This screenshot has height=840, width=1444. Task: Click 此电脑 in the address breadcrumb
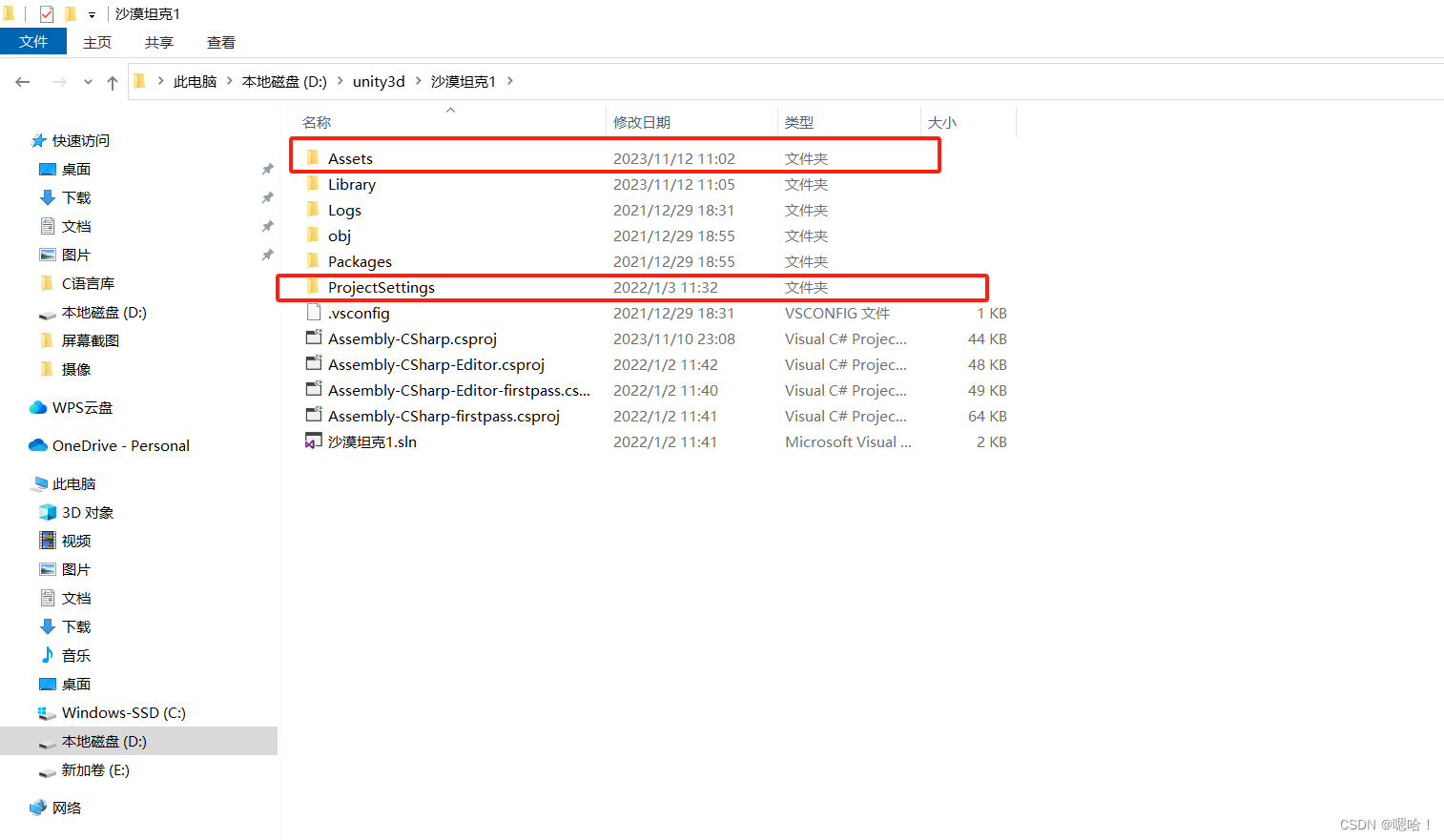pos(196,81)
